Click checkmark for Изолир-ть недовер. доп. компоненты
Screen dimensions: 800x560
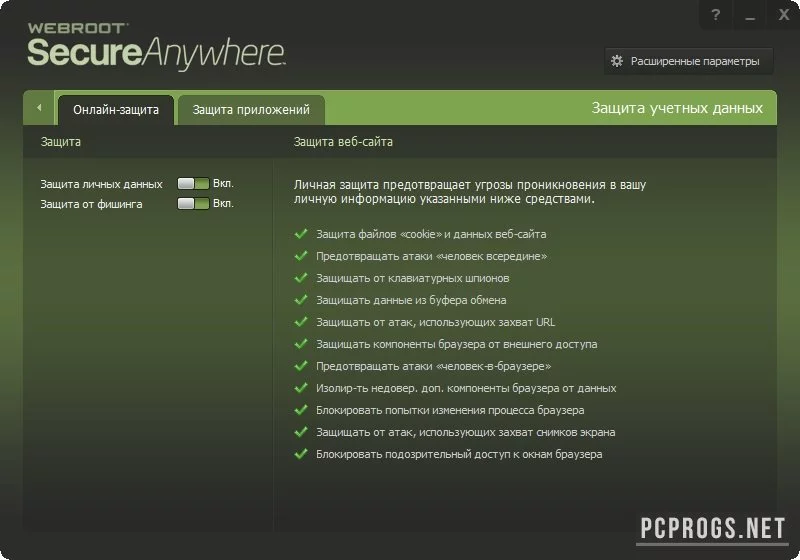point(301,388)
